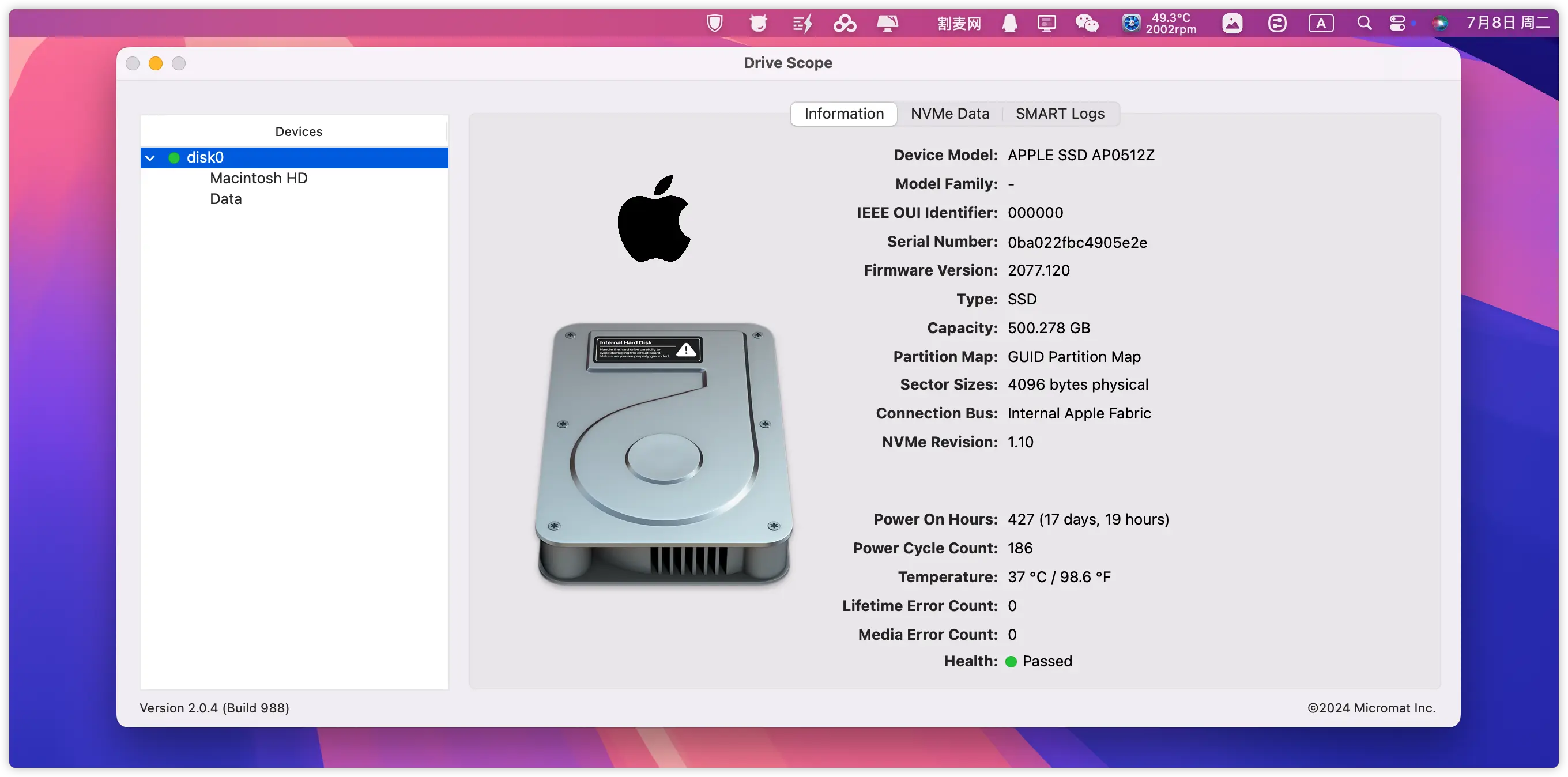Click disk0 green status dot
The width and height of the screenshot is (1568, 777).
[174, 158]
